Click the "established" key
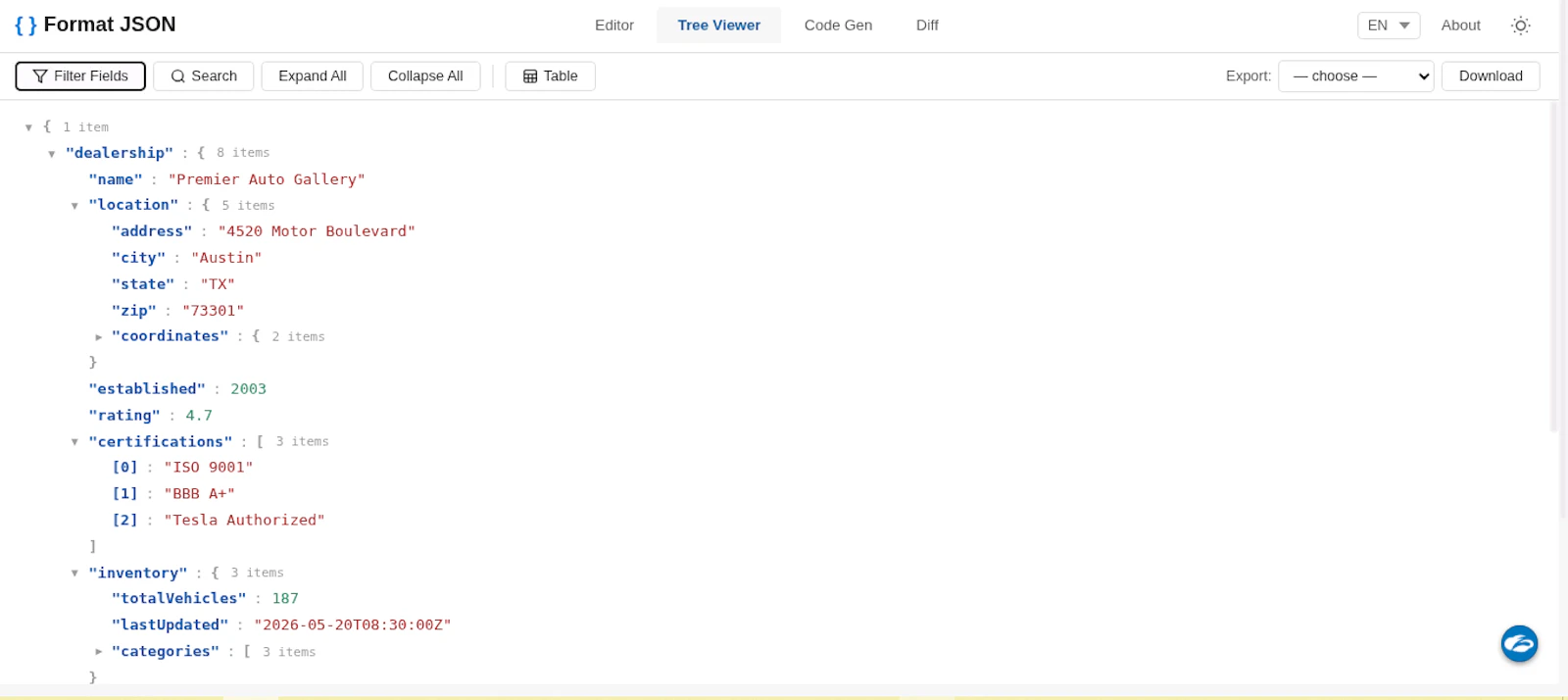Image resolution: width=1568 pixels, height=700 pixels. click(x=147, y=389)
